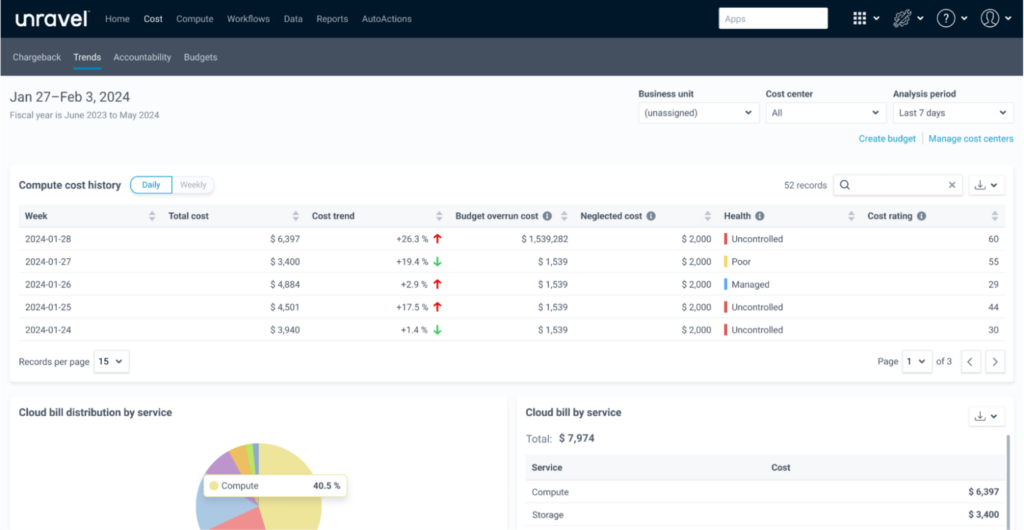This screenshot has width=1024, height=530.
Task: Click the 52 records count
Action: 805,185
